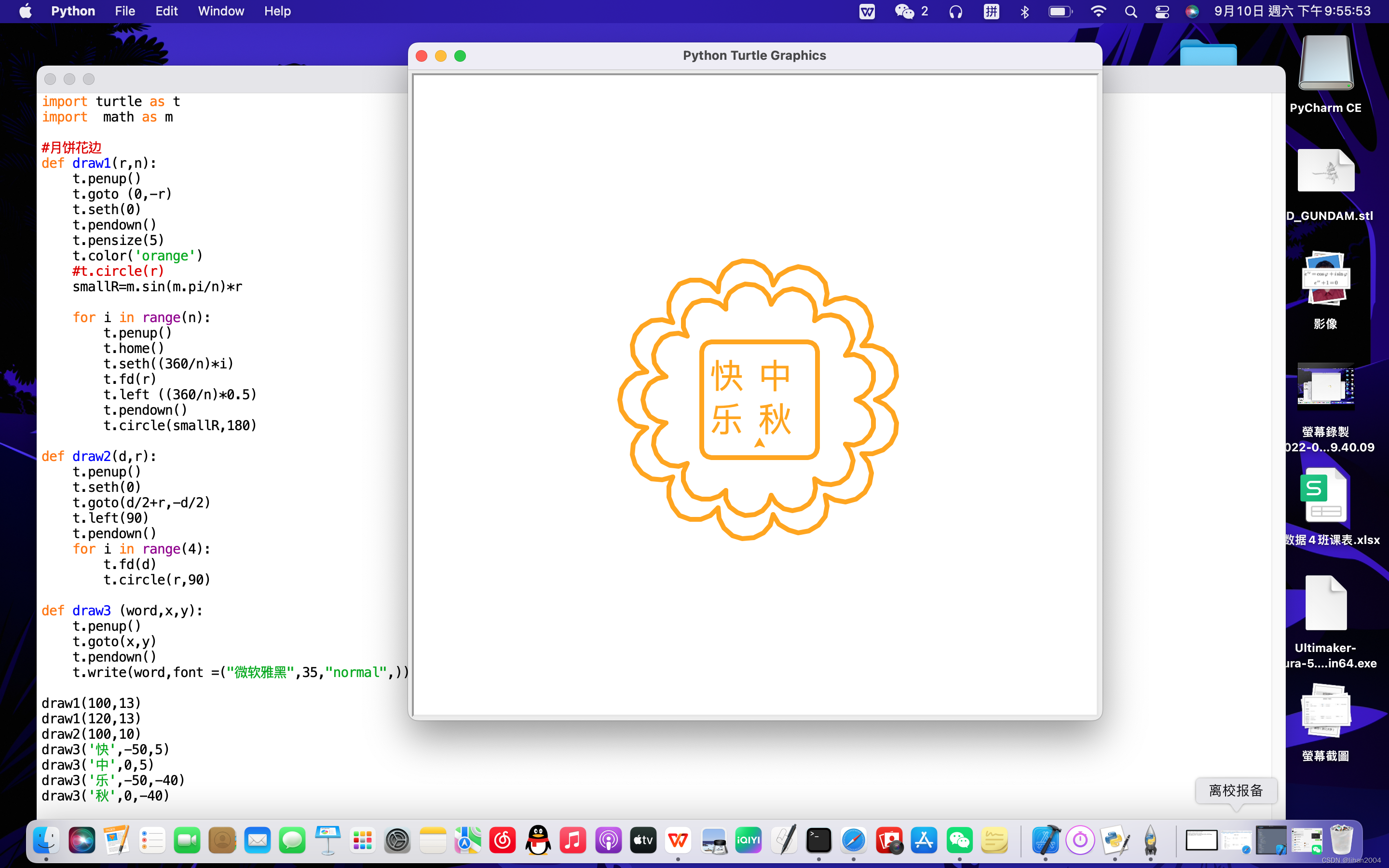1389x868 pixels.
Task: Open the File menu
Action: pyautogui.click(x=124, y=12)
